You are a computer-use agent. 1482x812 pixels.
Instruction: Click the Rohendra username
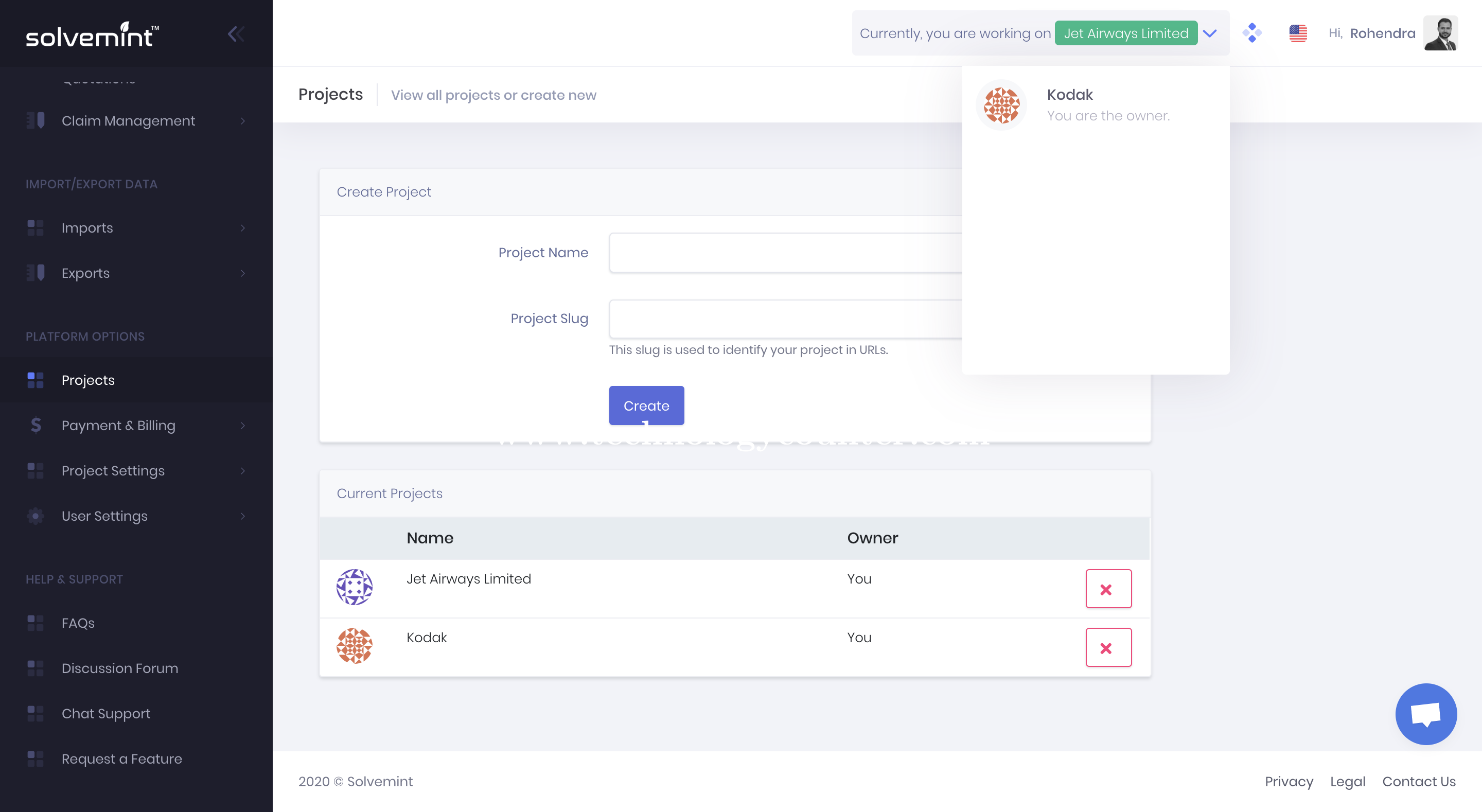point(1383,33)
